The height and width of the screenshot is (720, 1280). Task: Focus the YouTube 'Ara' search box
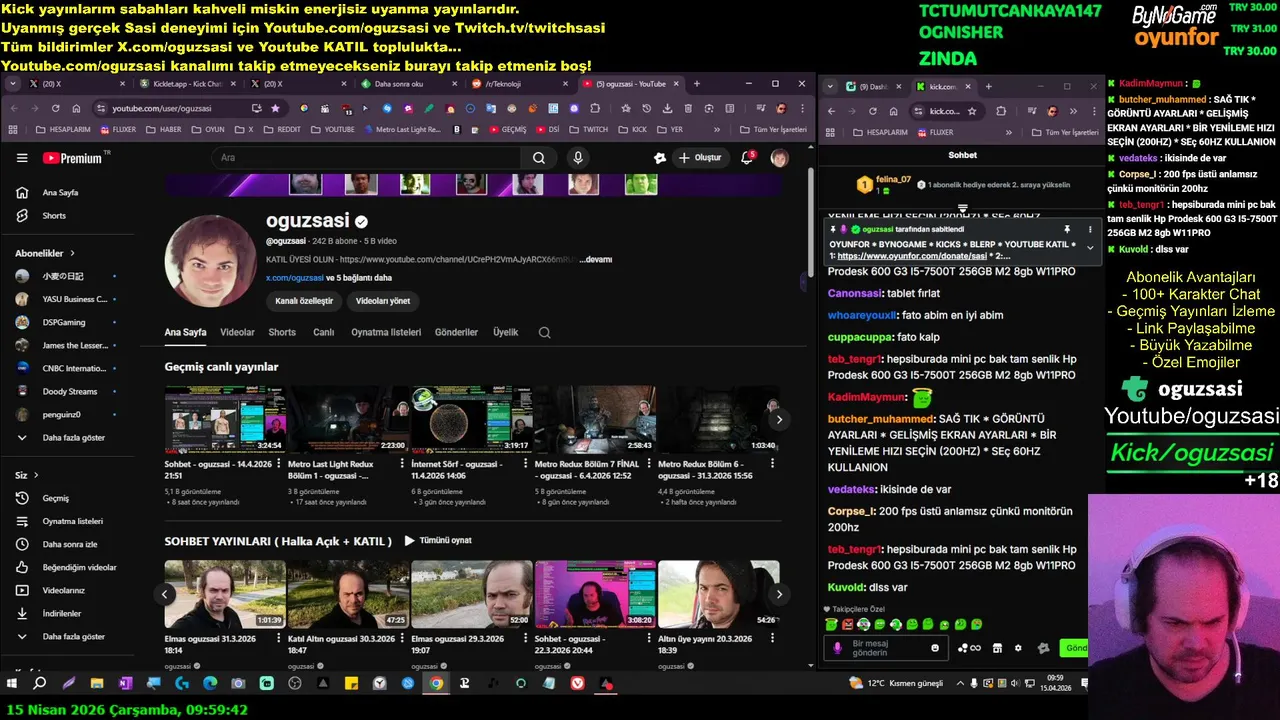coord(365,157)
